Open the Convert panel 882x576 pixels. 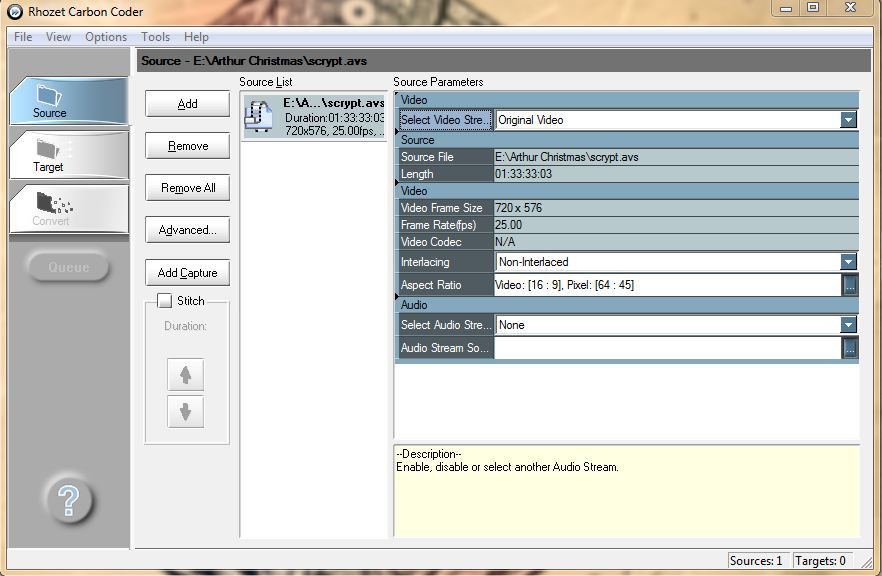coord(69,209)
